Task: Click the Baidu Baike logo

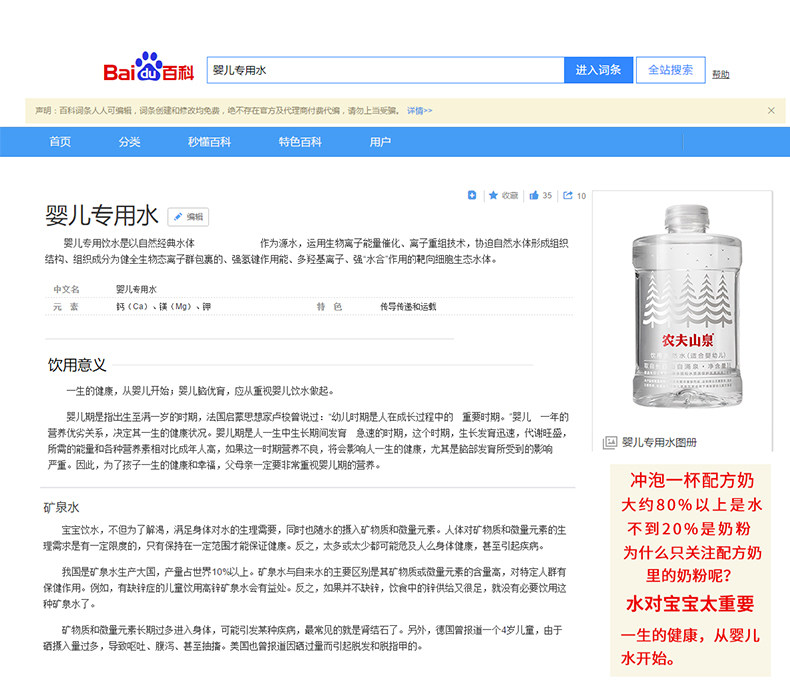Action: coord(148,67)
